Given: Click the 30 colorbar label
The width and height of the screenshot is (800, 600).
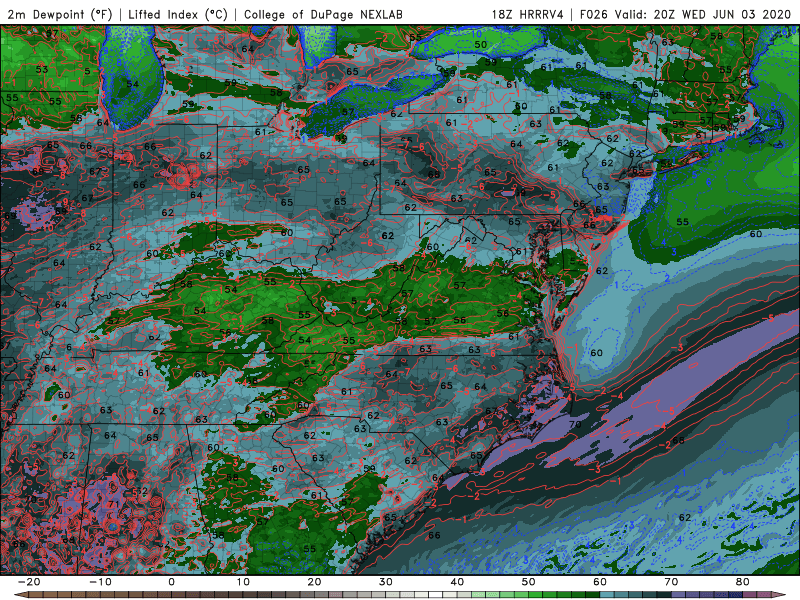Looking at the screenshot, I should tap(386, 582).
